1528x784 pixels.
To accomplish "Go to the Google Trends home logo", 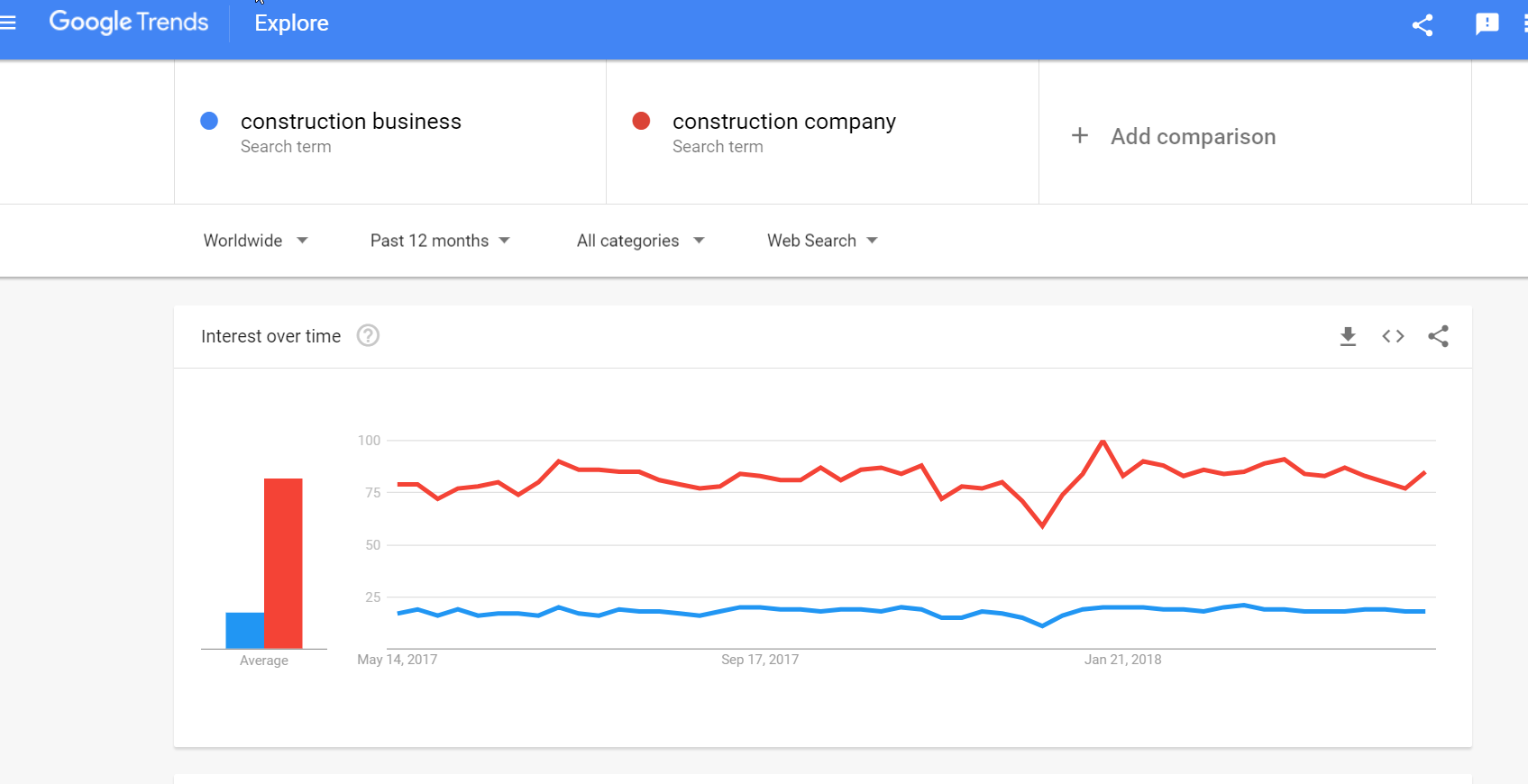I will (x=128, y=22).
